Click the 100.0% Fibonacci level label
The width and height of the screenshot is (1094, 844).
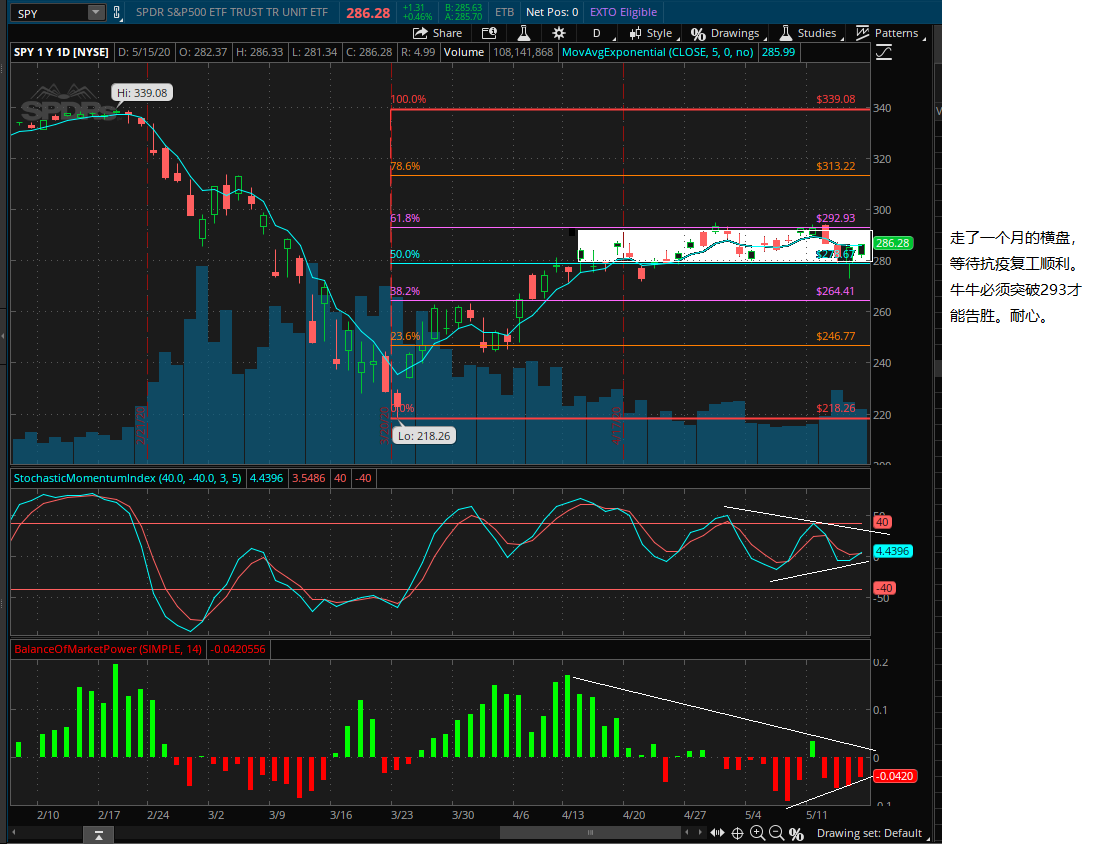408,99
